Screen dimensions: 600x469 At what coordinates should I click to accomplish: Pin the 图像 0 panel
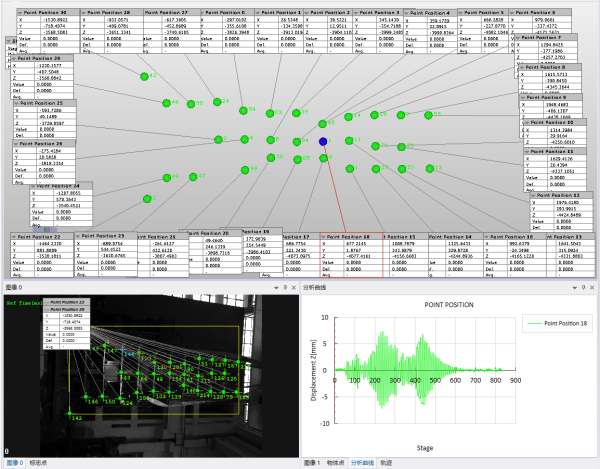285,287
